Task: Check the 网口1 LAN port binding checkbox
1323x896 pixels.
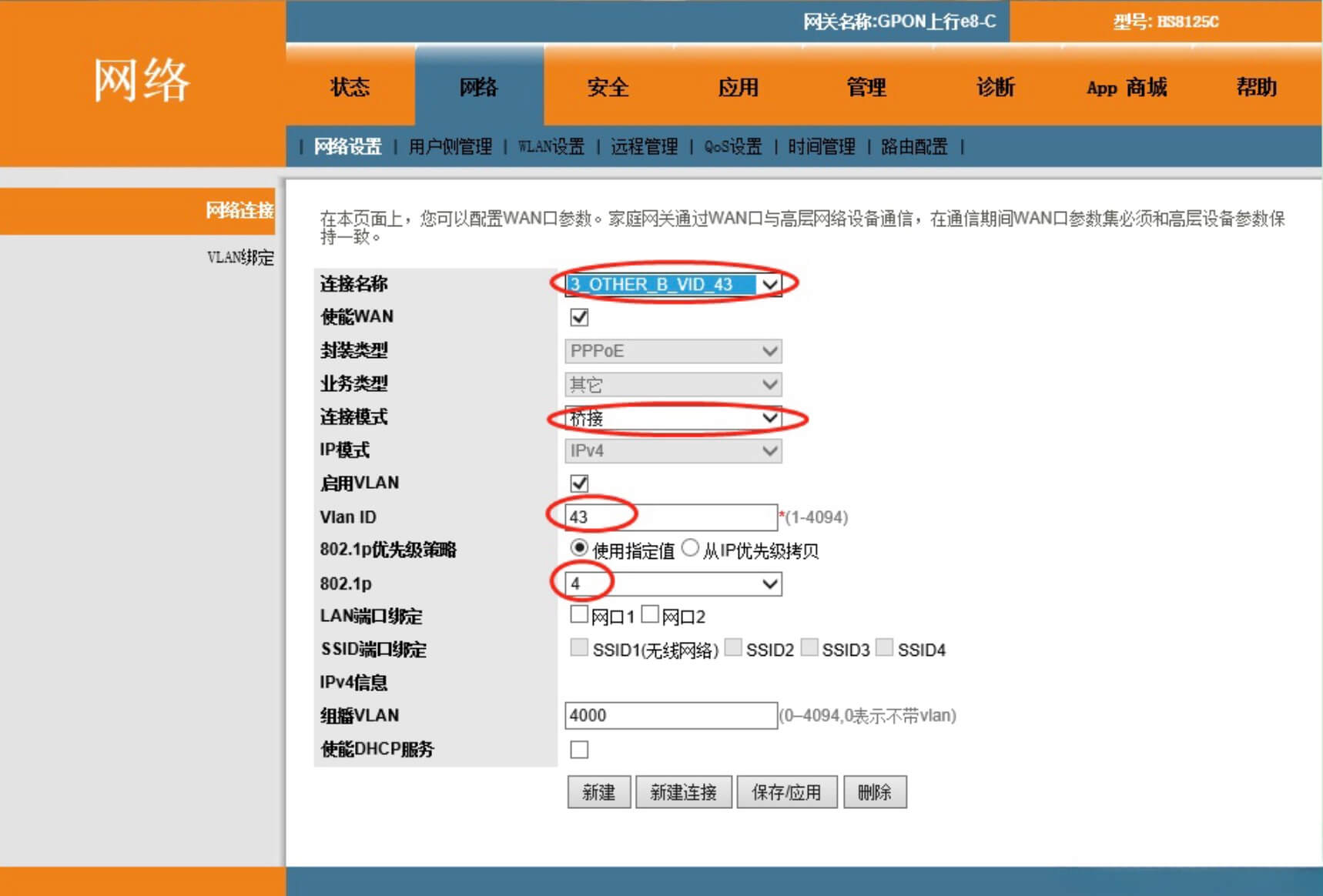Action: tap(579, 614)
